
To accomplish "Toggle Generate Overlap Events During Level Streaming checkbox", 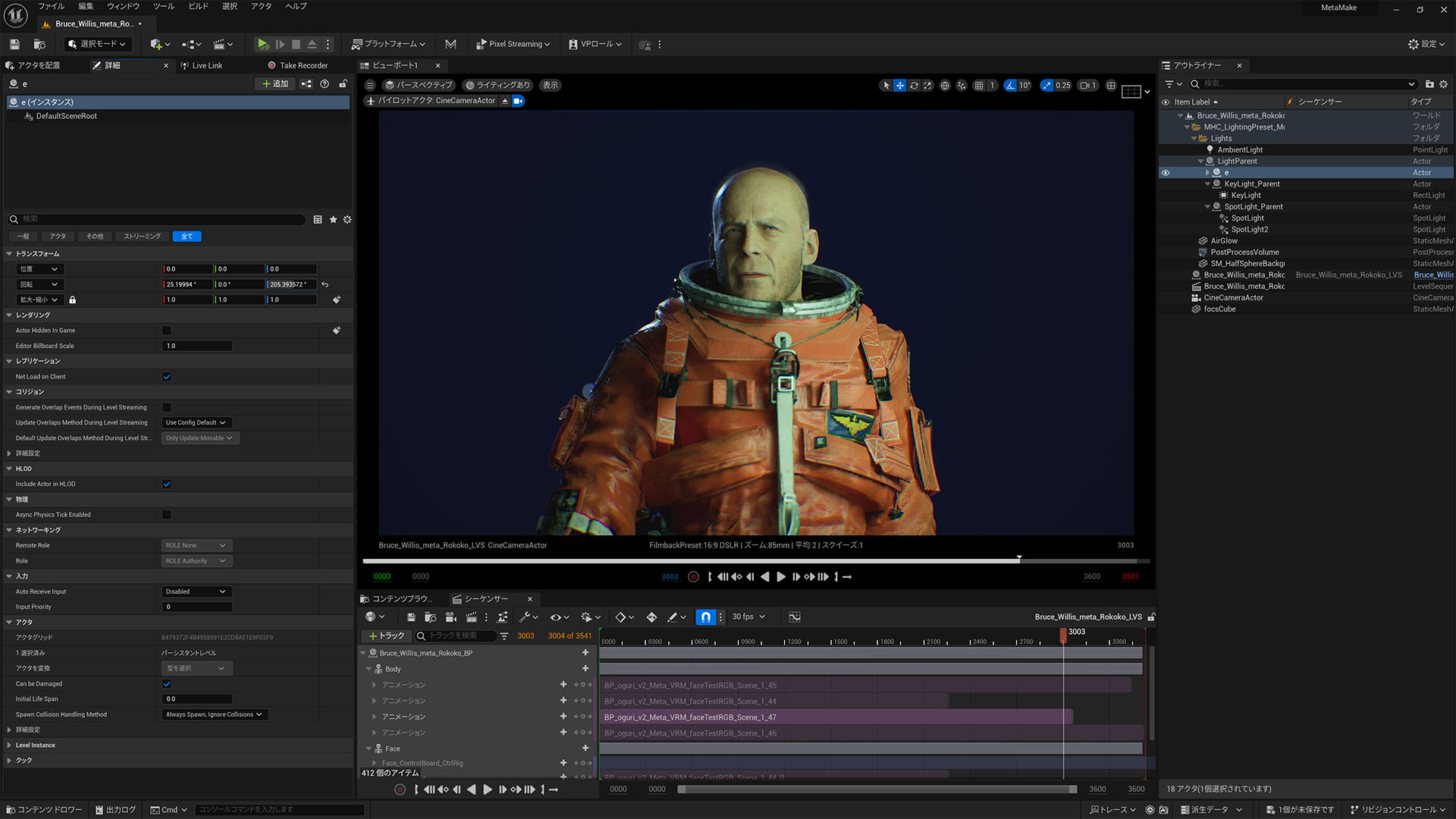I will 166,407.
